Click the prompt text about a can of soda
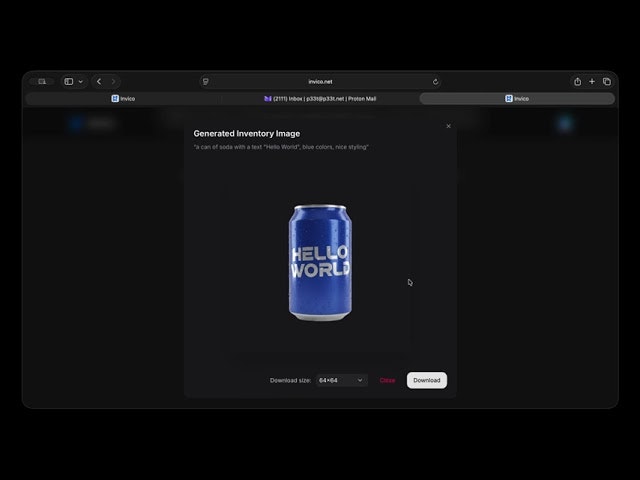Viewport: 640px width, 480px height. (281, 147)
